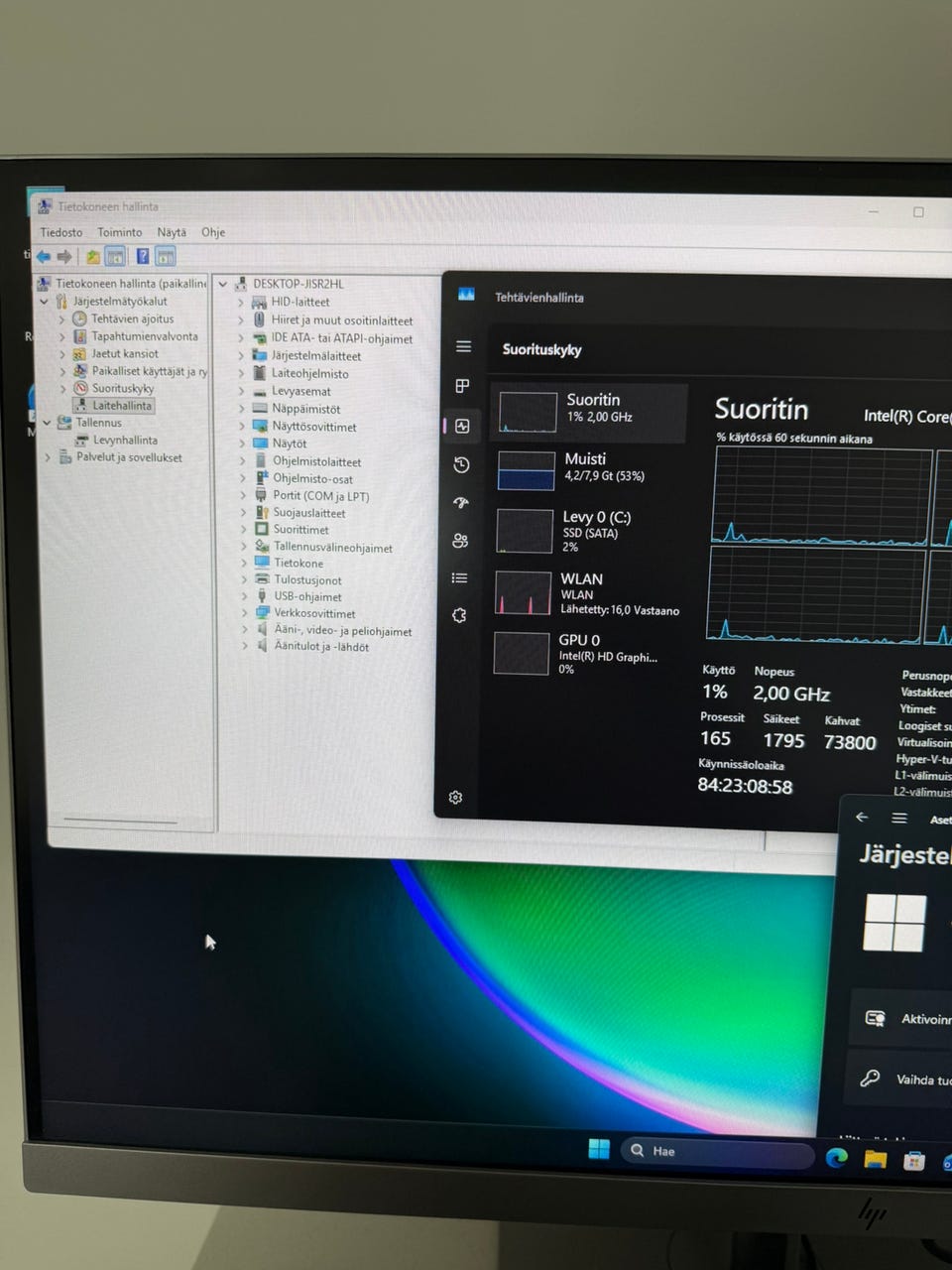Collapse the DESKTOP-JISR2HL device root
Screen dimensions: 952x1270
[223, 284]
